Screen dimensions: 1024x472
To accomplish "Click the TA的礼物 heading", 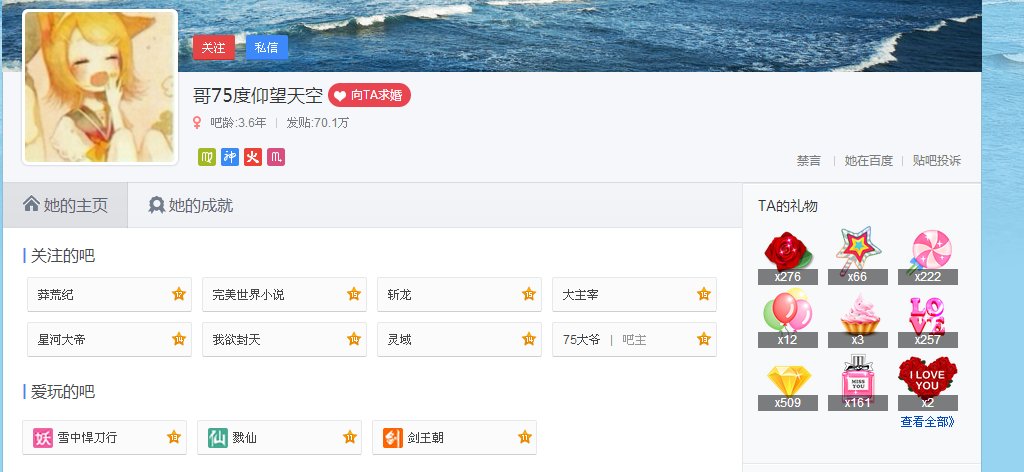I will point(788,206).
